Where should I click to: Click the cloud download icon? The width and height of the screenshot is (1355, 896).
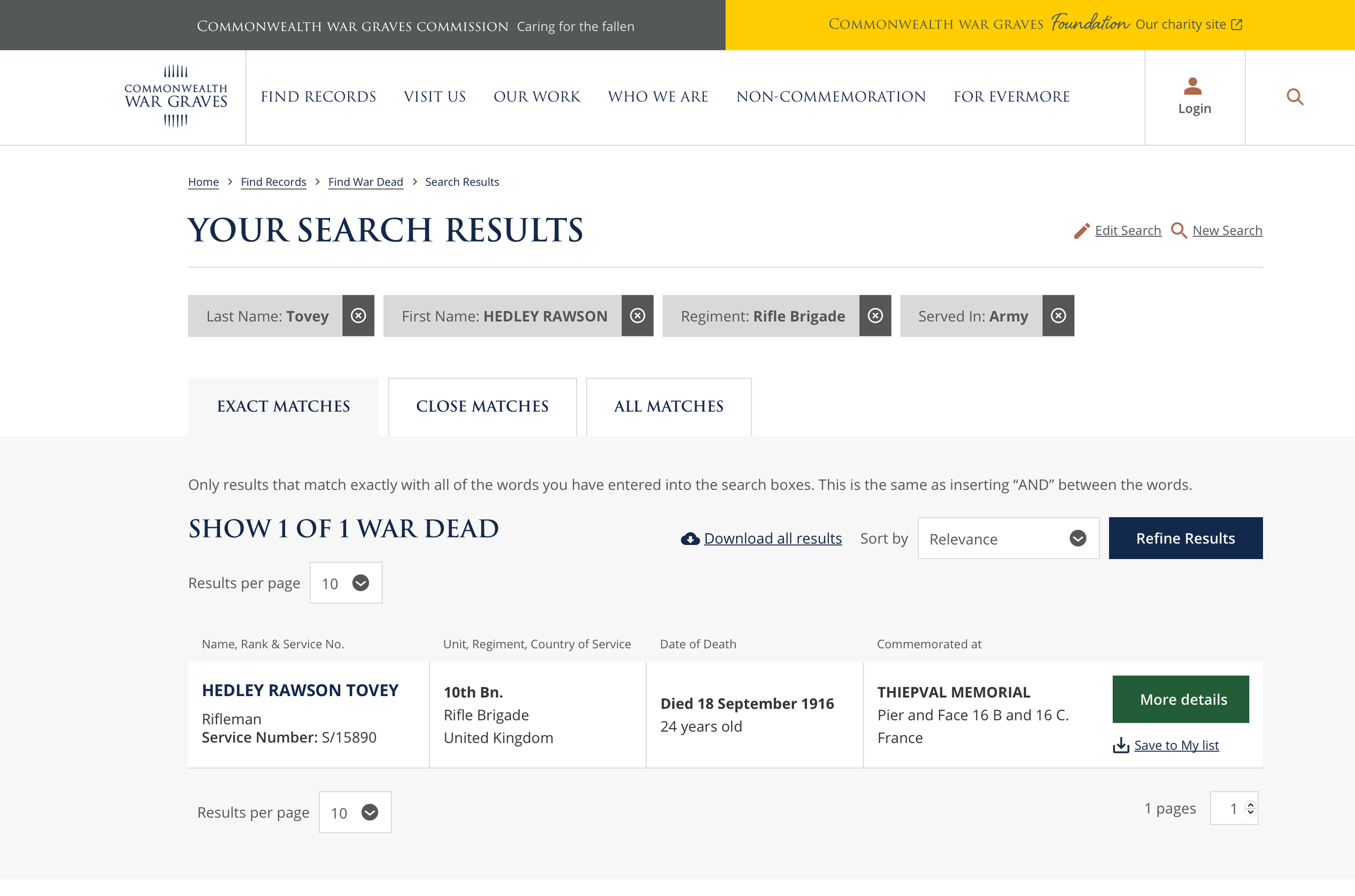690,539
